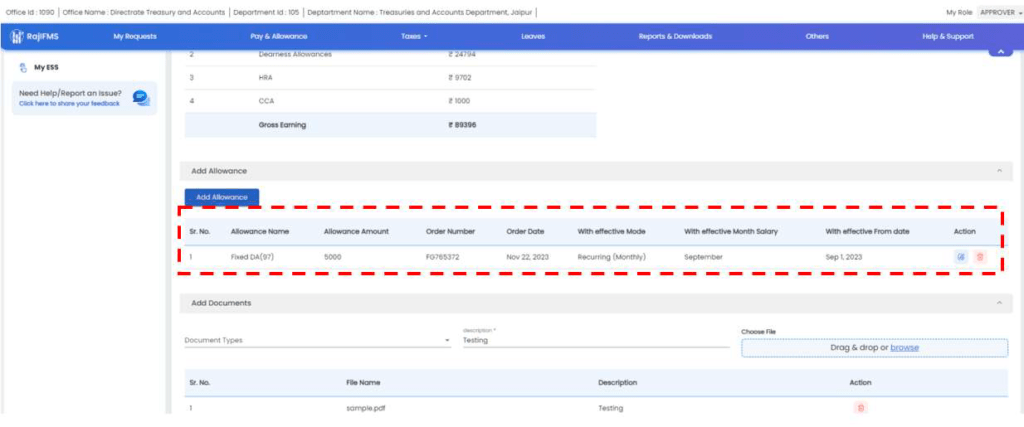The image size is (1024, 427).
Task: Click the Fixed DA(97) allowance name cell
Action: 252,257
